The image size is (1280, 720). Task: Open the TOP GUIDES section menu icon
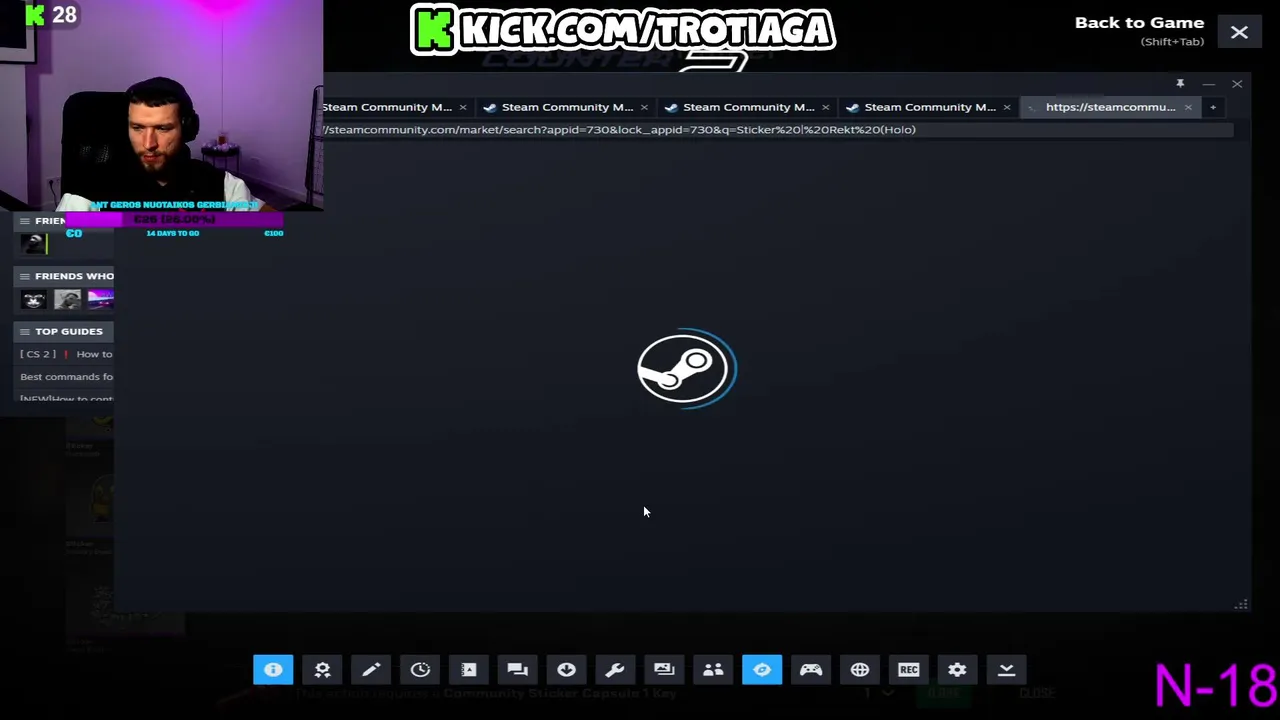25,331
